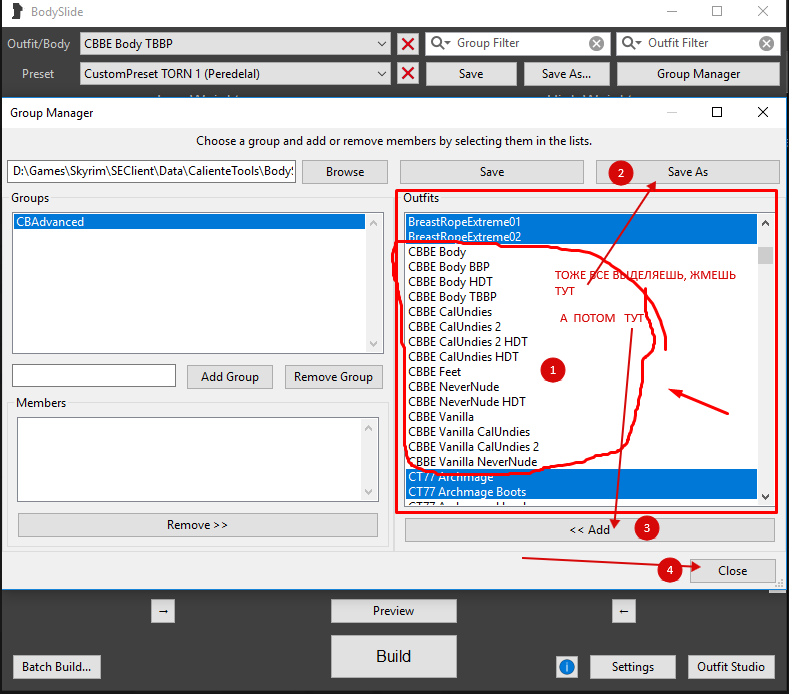Expand the Preset dropdown list

coord(383,74)
